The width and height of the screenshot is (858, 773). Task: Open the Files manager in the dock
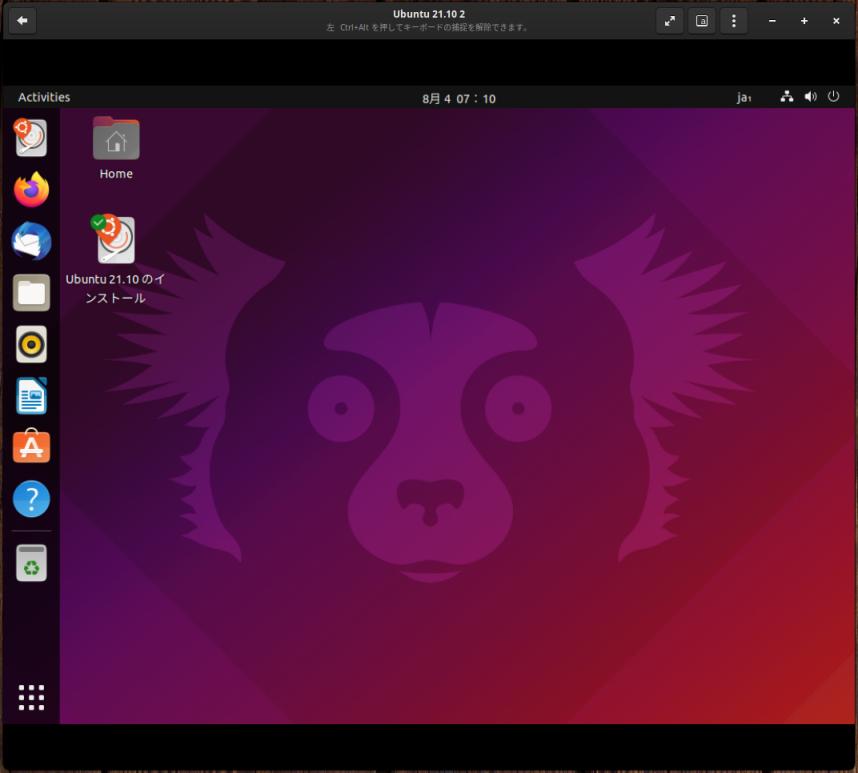pos(31,293)
